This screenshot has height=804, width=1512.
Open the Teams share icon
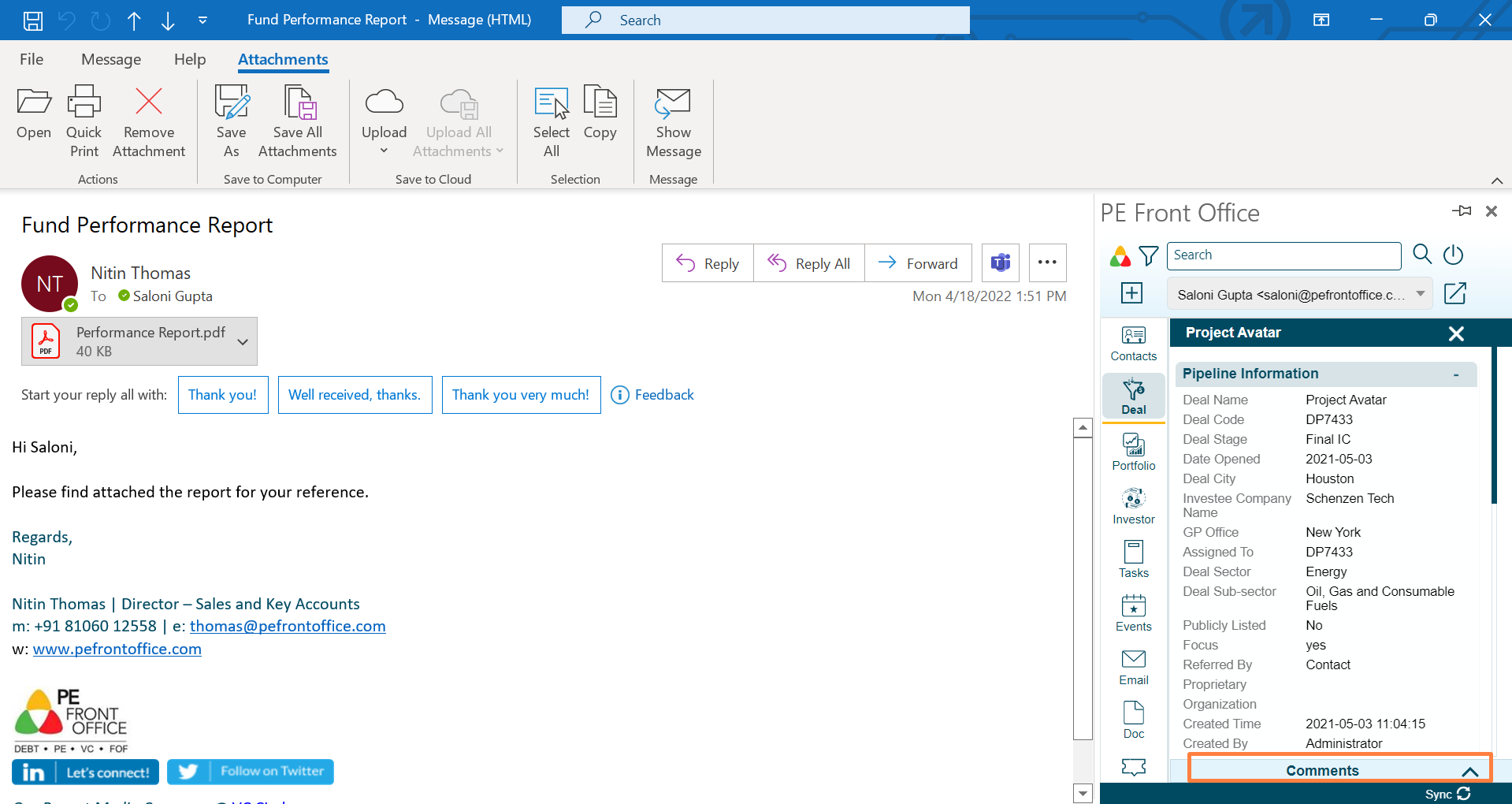point(1000,262)
